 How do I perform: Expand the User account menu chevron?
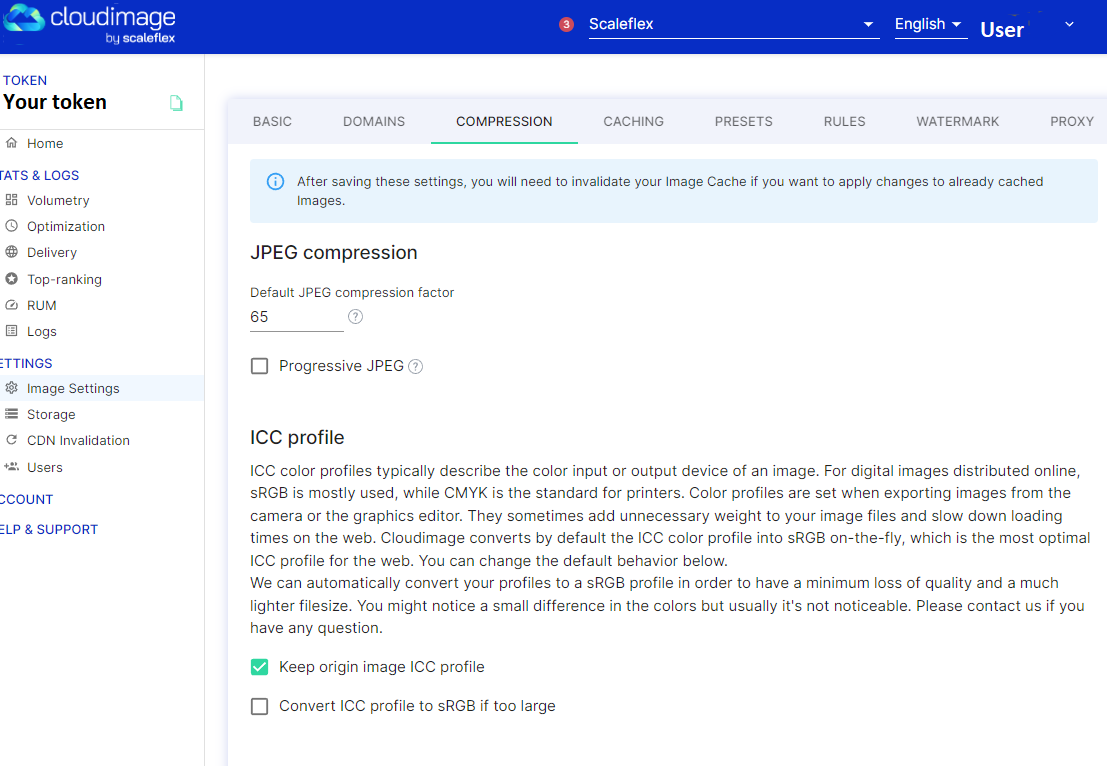(1069, 25)
